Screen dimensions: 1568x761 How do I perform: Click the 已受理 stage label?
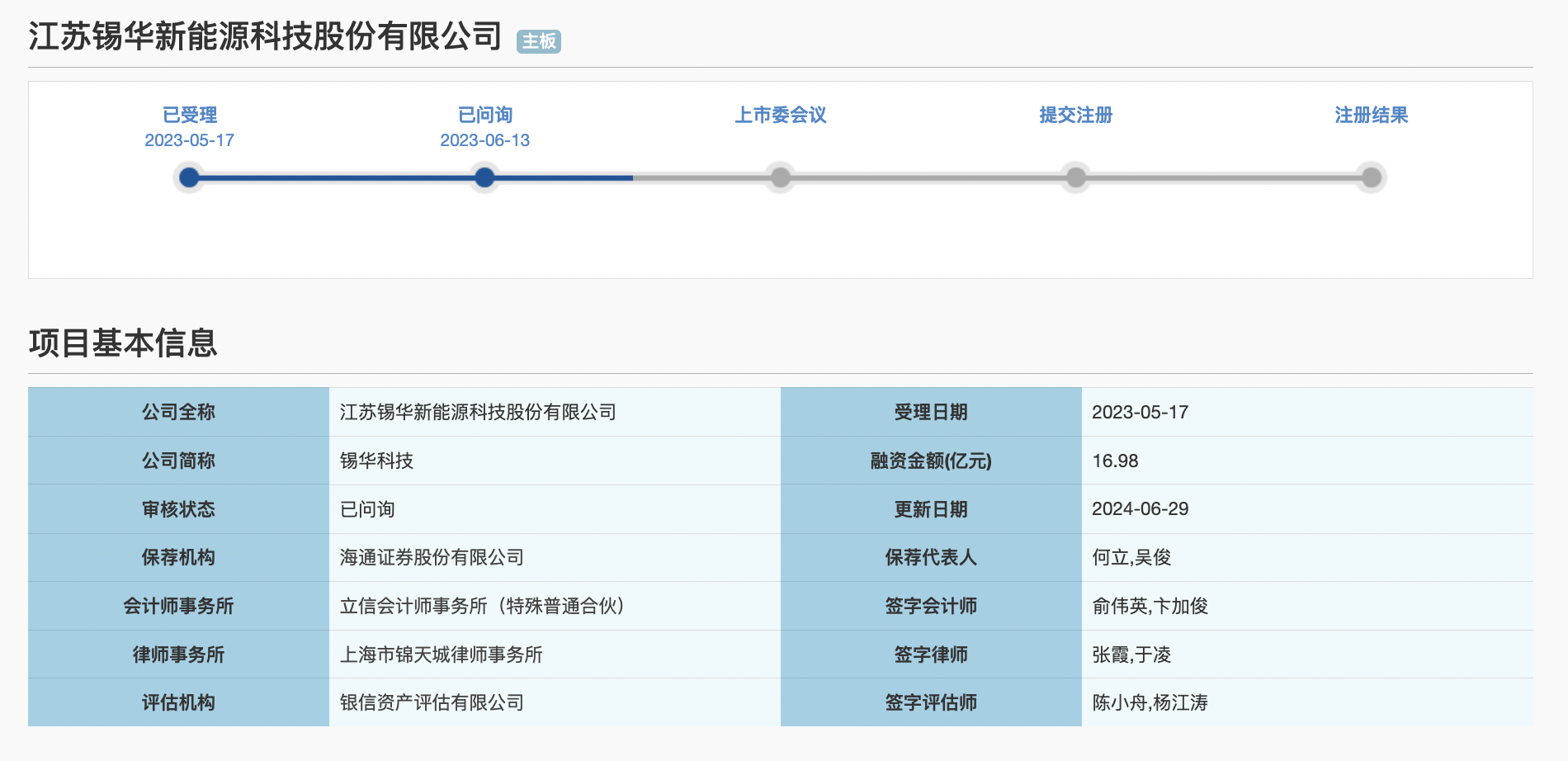pos(189,116)
